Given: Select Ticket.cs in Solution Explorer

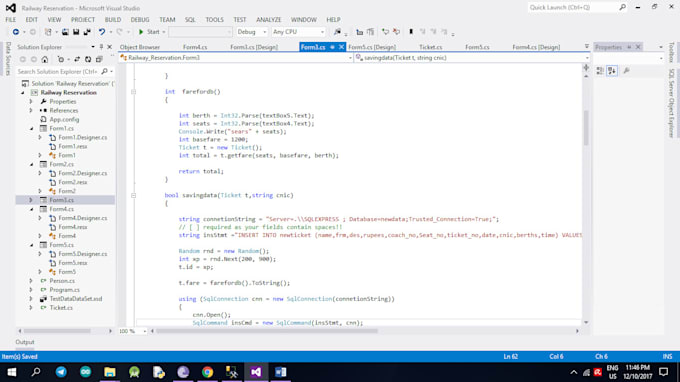Looking at the screenshot, I should pos(61,308).
